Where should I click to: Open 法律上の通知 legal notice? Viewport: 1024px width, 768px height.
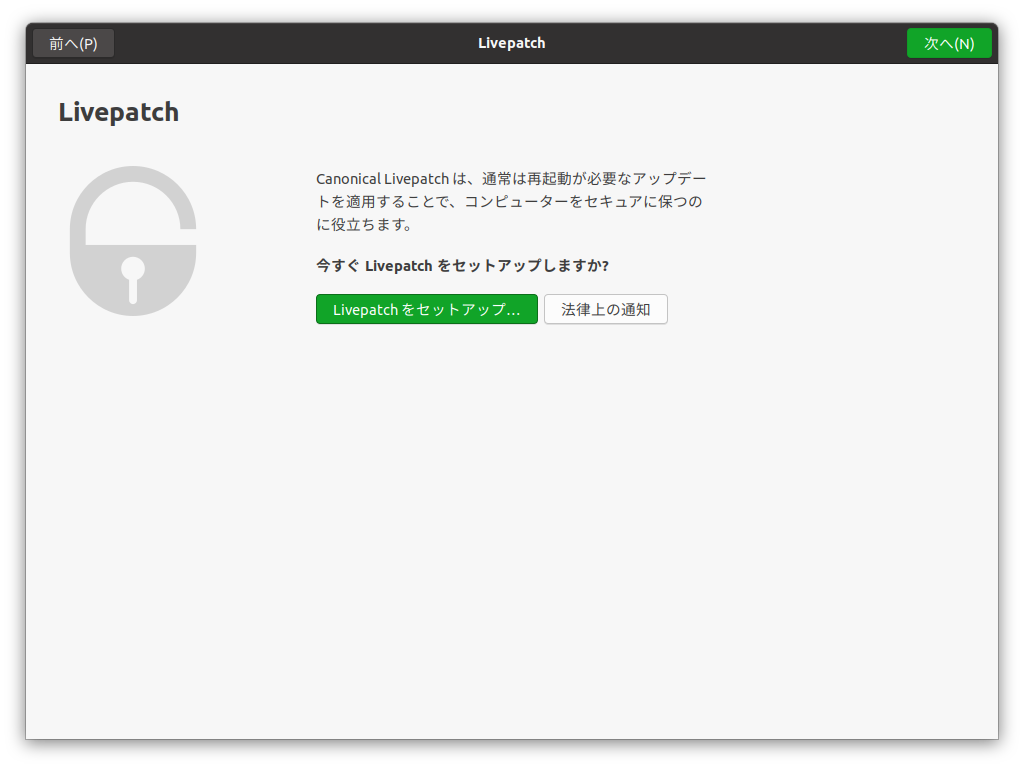605,309
